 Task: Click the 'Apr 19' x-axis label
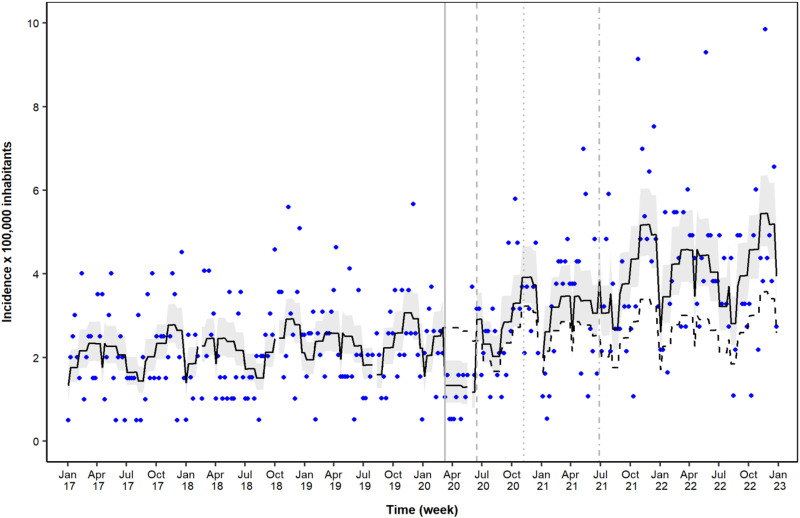(334, 480)
